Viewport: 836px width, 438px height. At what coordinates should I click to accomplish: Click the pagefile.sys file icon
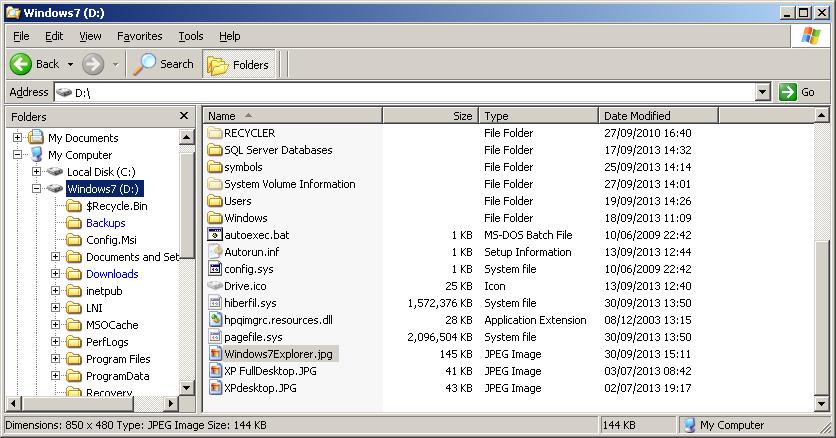(x=214, y=337)
